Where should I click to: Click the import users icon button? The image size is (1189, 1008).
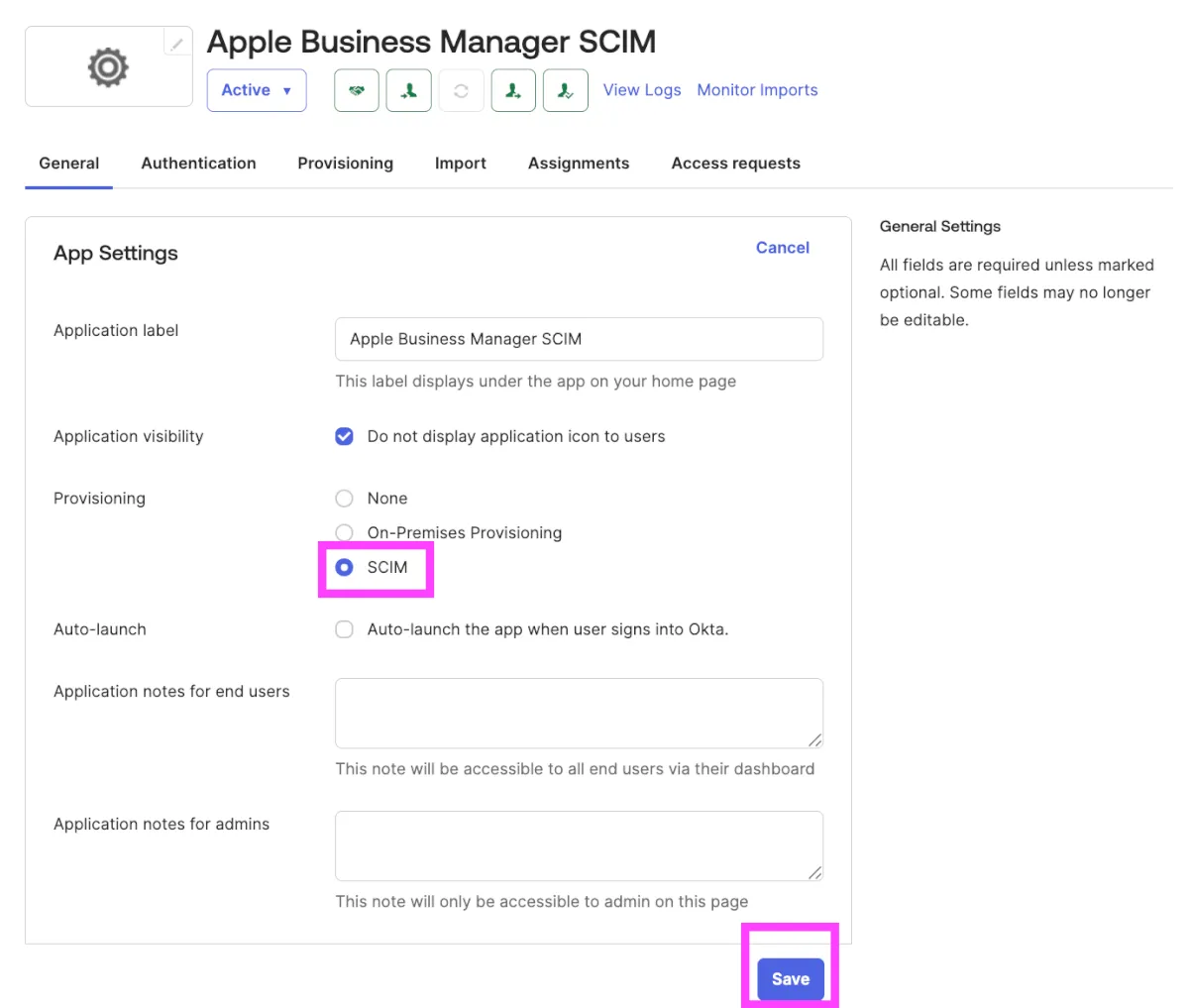click(x=408, y=90)
